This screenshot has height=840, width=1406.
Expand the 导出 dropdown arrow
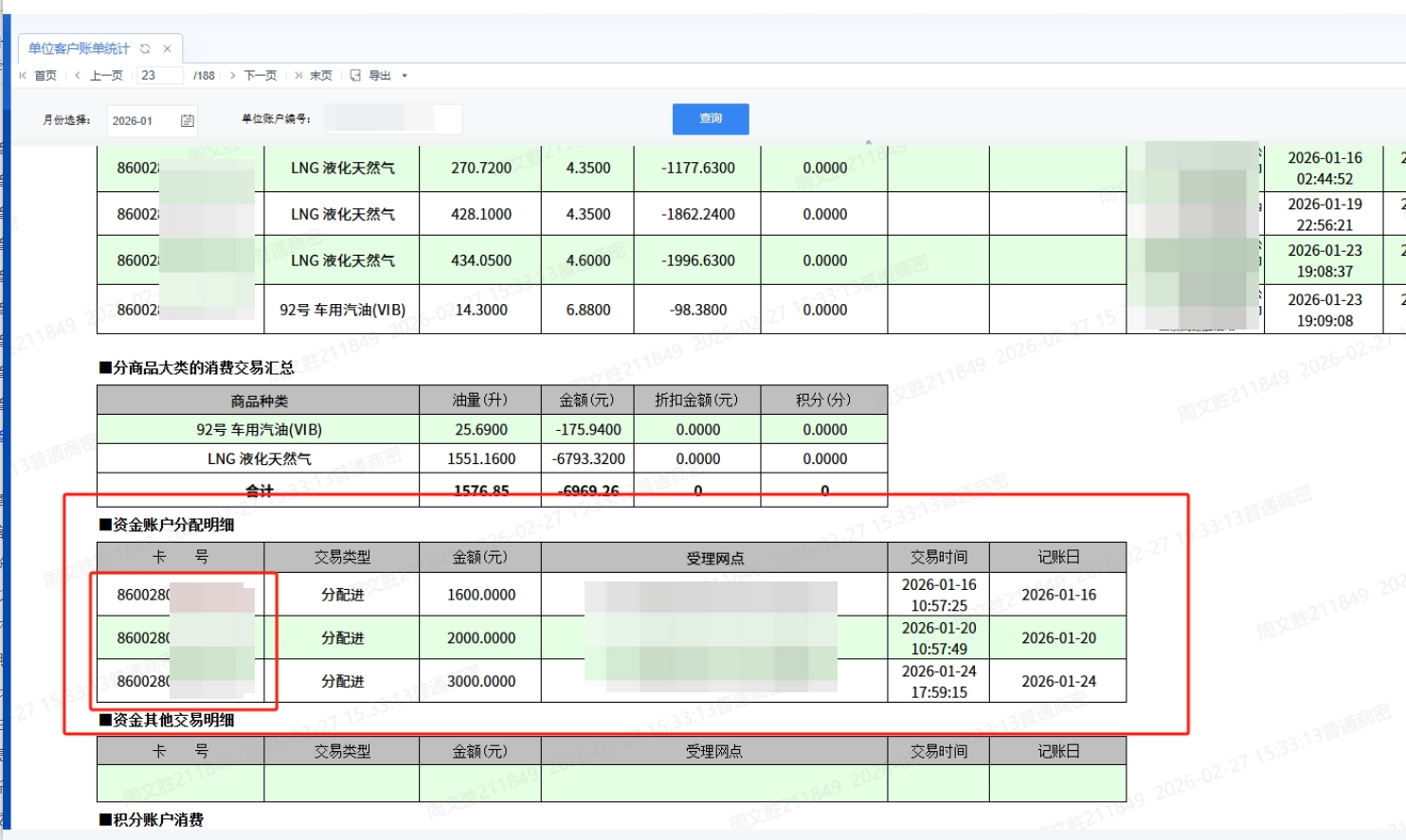pyautogui.click(x=405, y=76)
